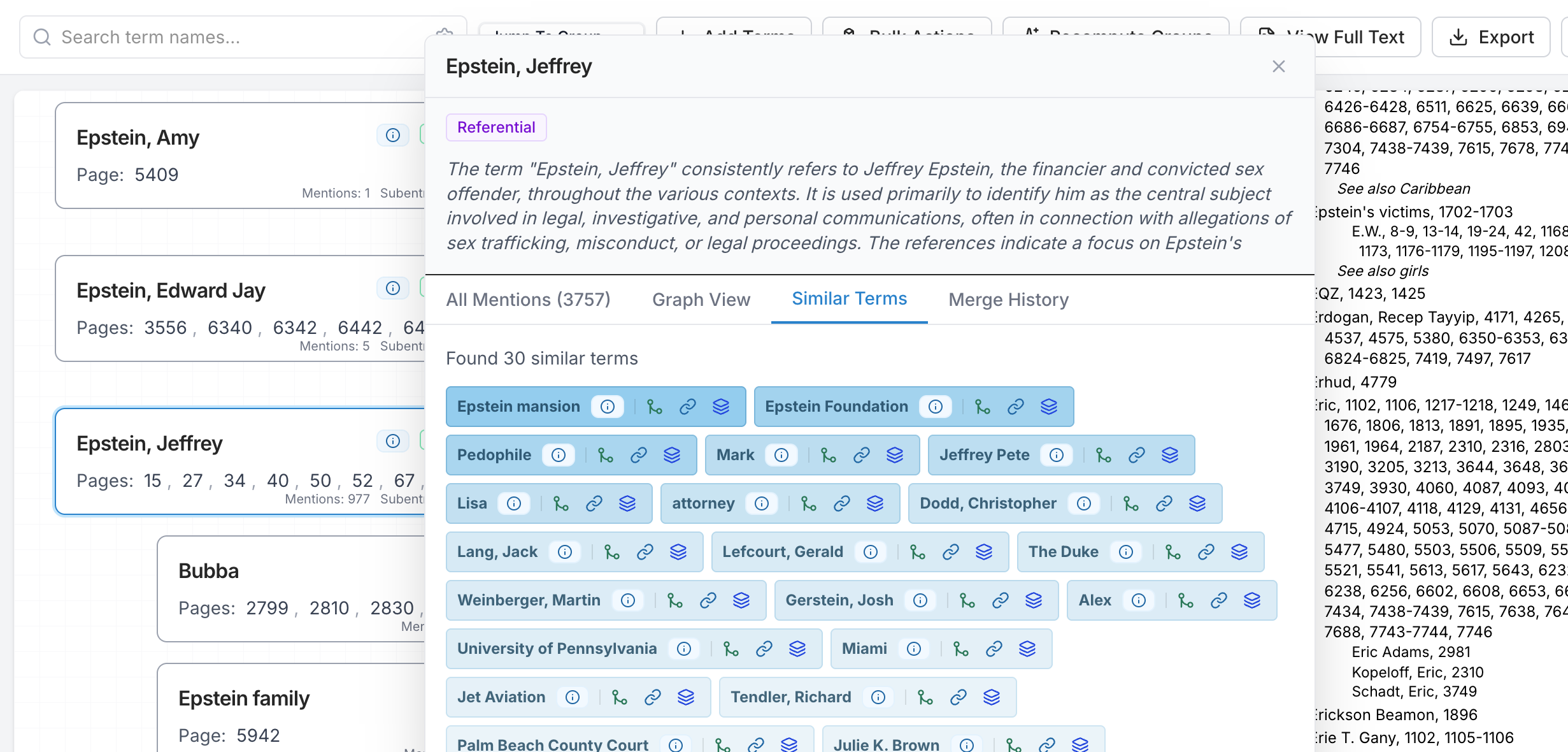Click the green merge icon on The Duke chip
This screenshot has width=1568, height=752.
(x=1172, y=552)
